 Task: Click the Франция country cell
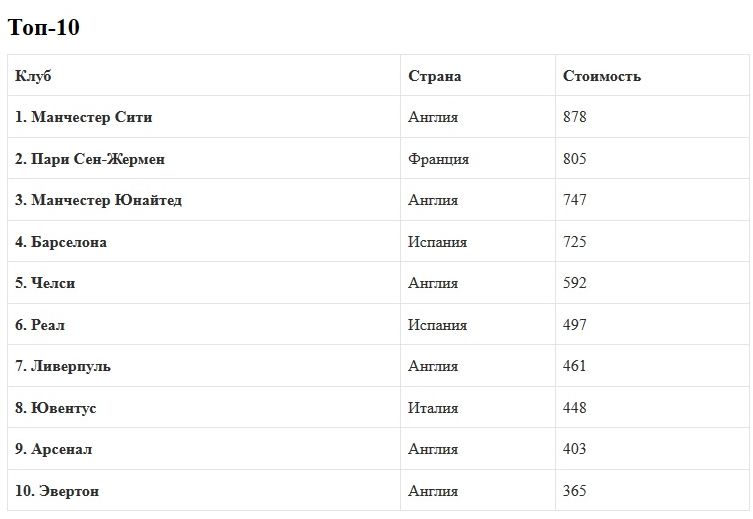[438, 159]
